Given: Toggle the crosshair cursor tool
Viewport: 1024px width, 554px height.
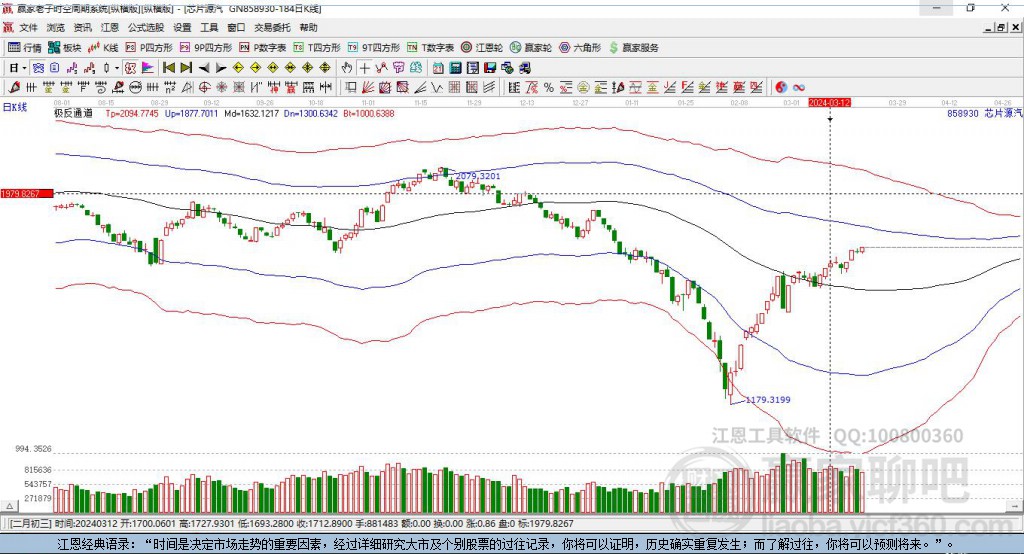Looking at the screenshot, I should coord(364,68).
